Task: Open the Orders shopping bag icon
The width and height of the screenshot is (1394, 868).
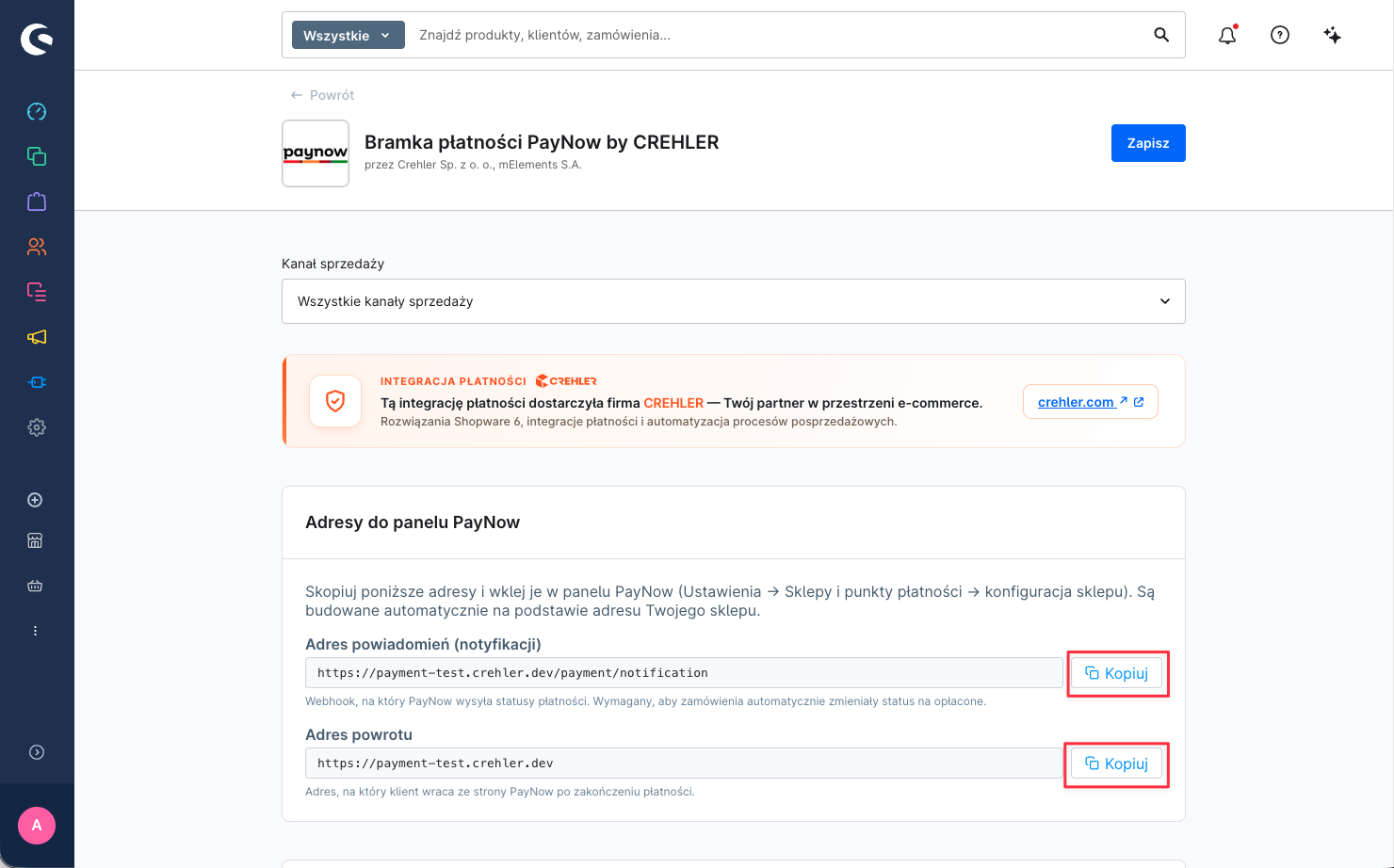Action: [x=37, y=201]
